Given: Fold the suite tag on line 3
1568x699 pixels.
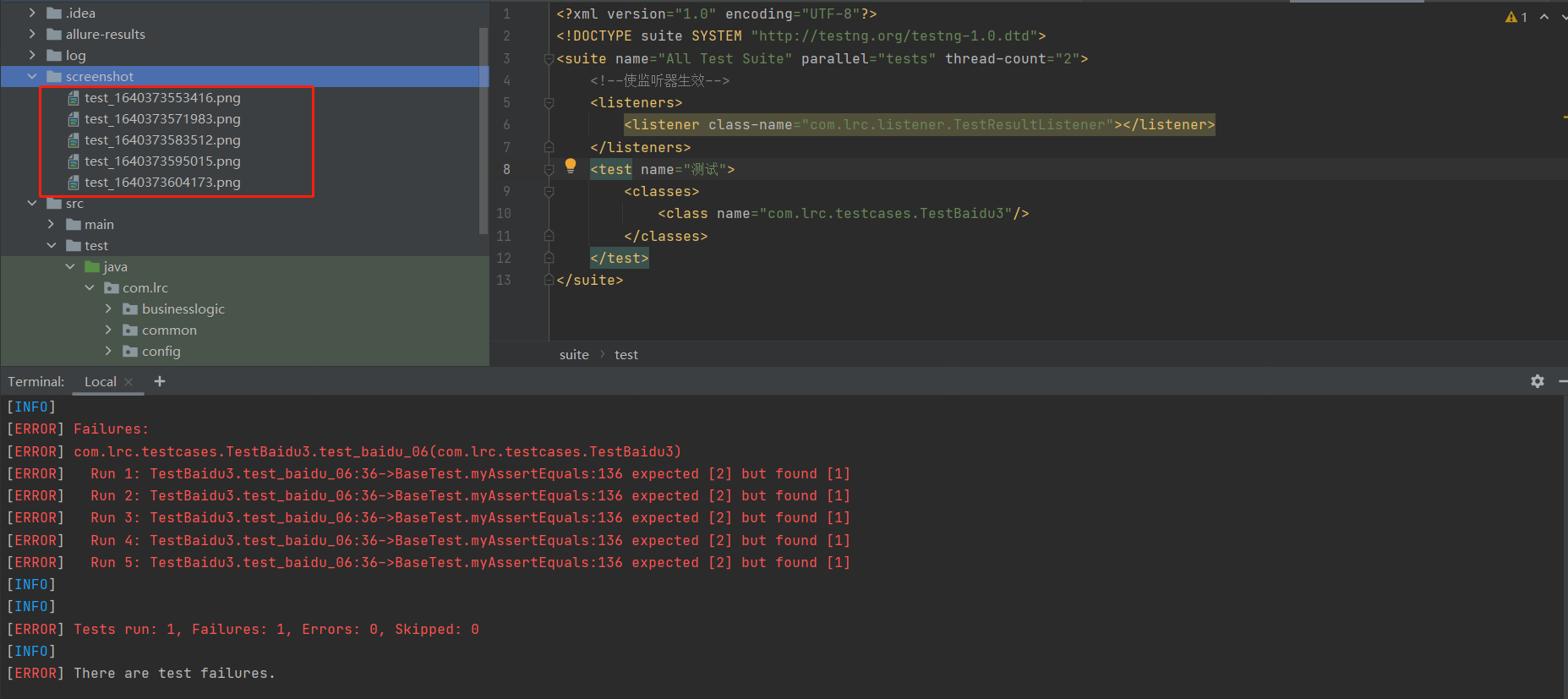Looking at the screenshot, I should pyautogui.click(x=549, y=58).
